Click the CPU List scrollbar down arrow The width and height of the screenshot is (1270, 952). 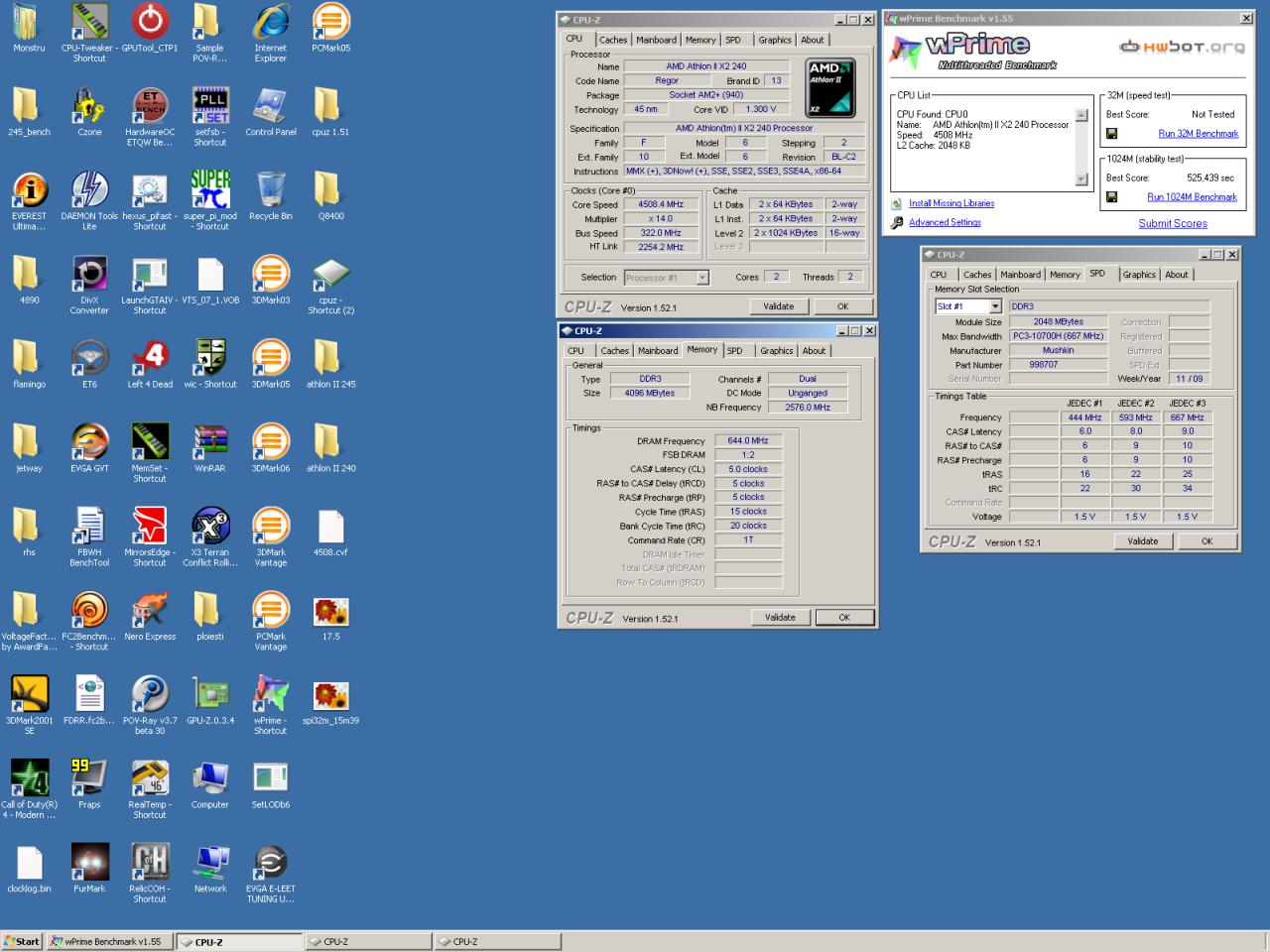1081,179
